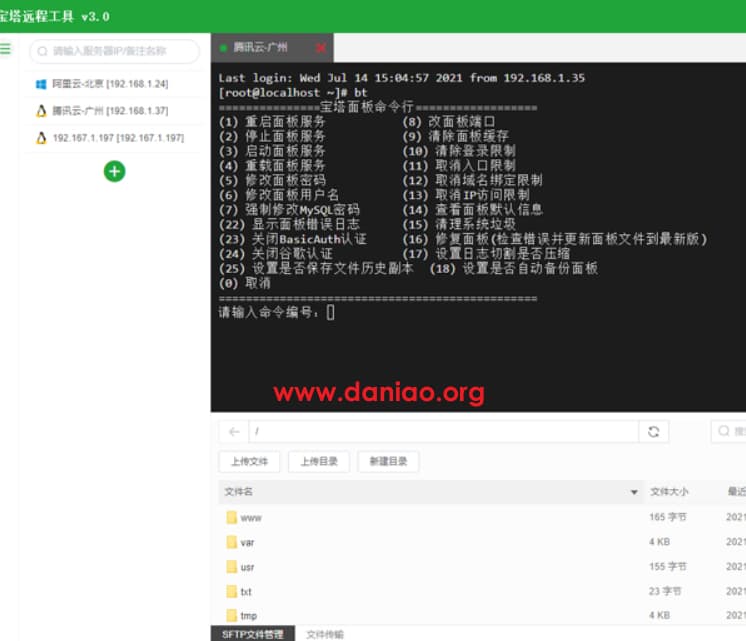Viewport: 746px width, 641px height.
Task: Click the Linux penguin icon beside 192.167.1.197
Action: click(x=41, y=138)
